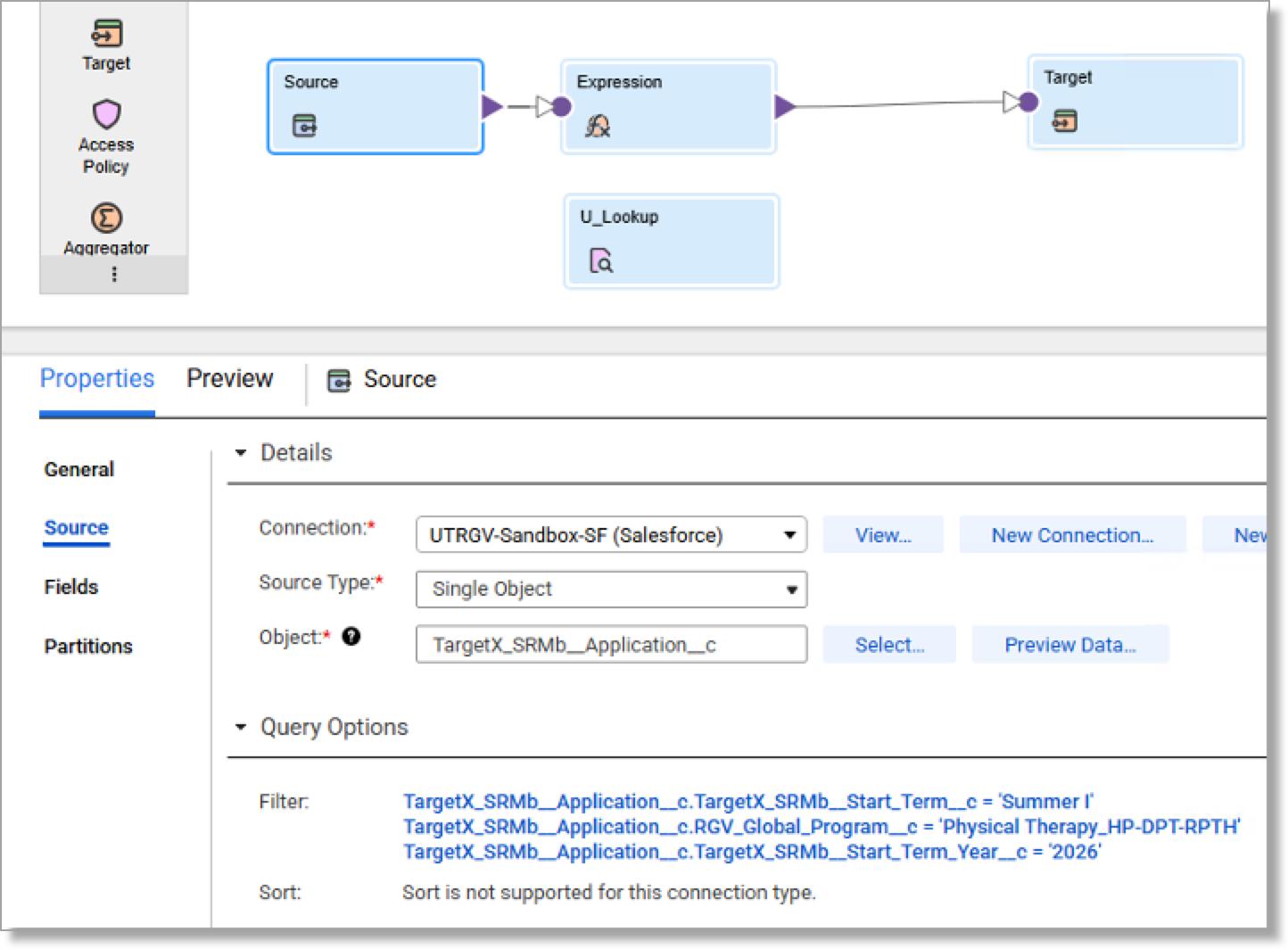Show more palette transformations via three dots
Screen dimensions: 1288x949
pyautogui.click(x=113, y=275)
